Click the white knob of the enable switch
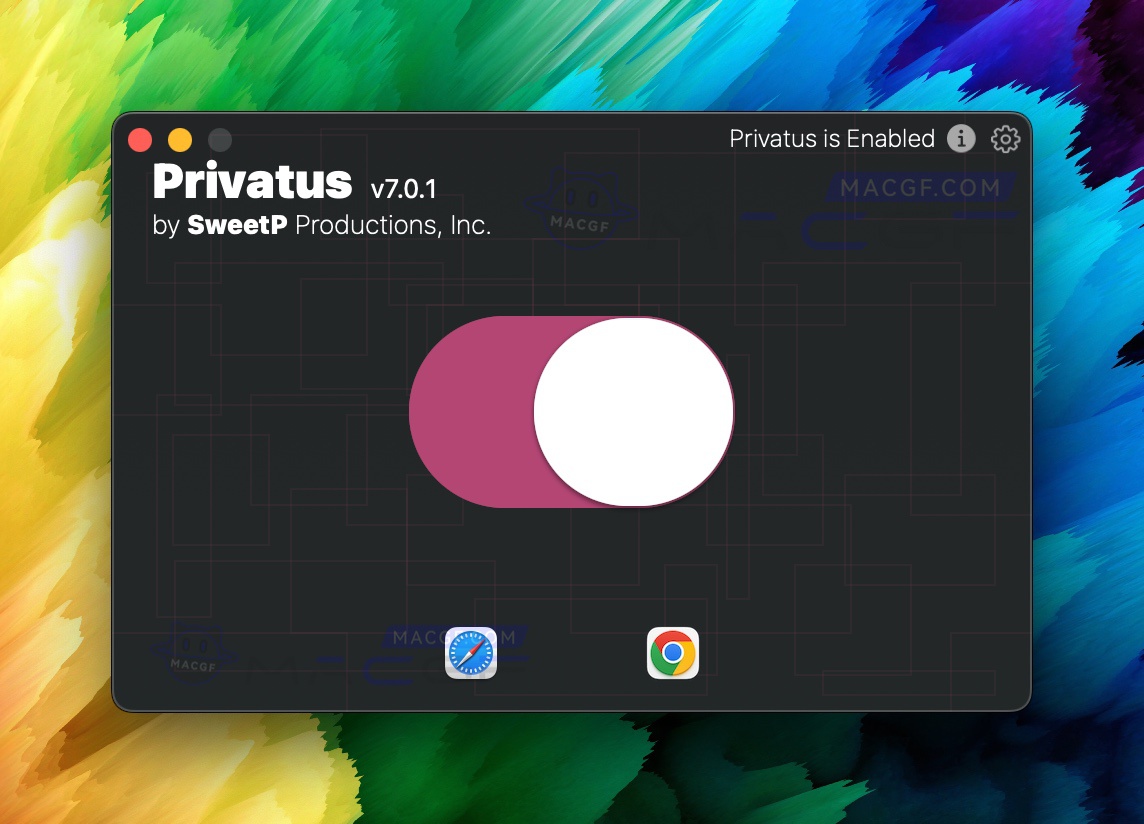 point(634,412)
